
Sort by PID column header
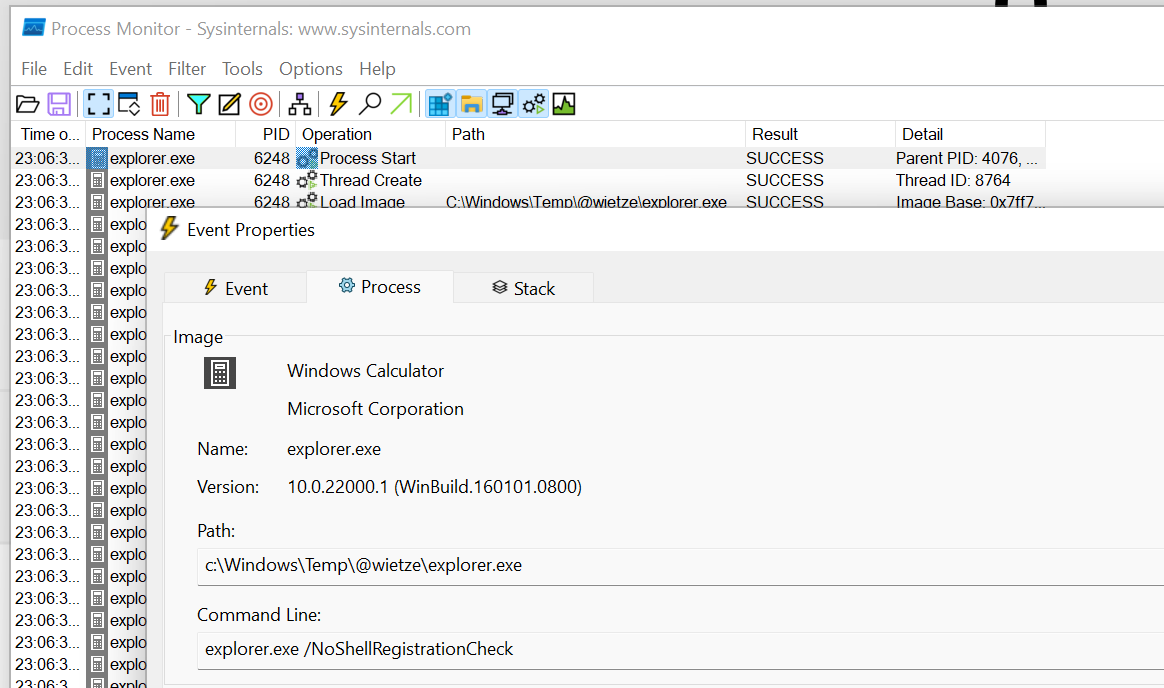coord(266,134)
